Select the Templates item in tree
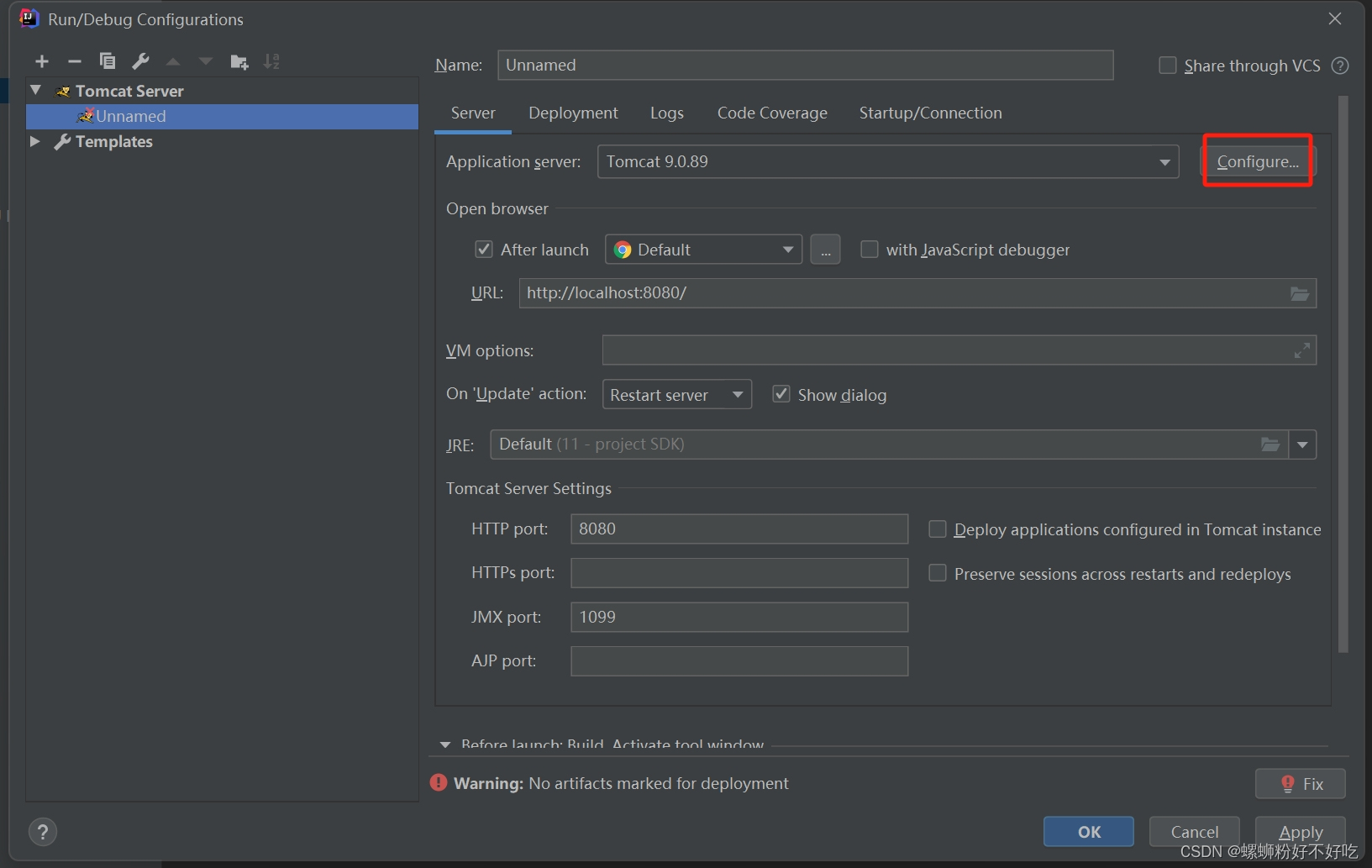This screenshot has width=1372, height=868. coord(113,141)
